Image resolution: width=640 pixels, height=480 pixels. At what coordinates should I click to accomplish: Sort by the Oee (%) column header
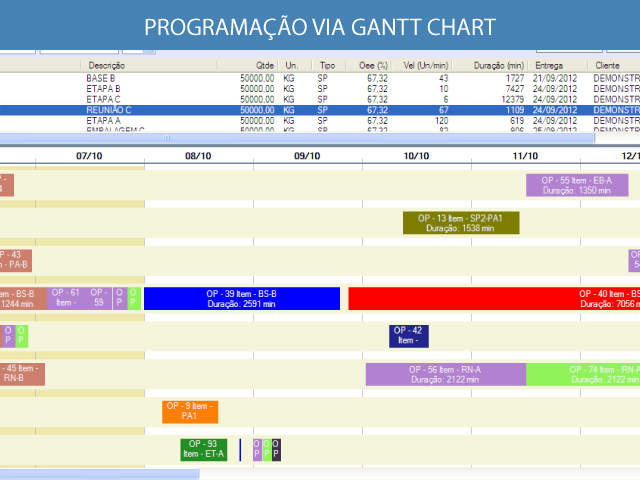[369, 65]
